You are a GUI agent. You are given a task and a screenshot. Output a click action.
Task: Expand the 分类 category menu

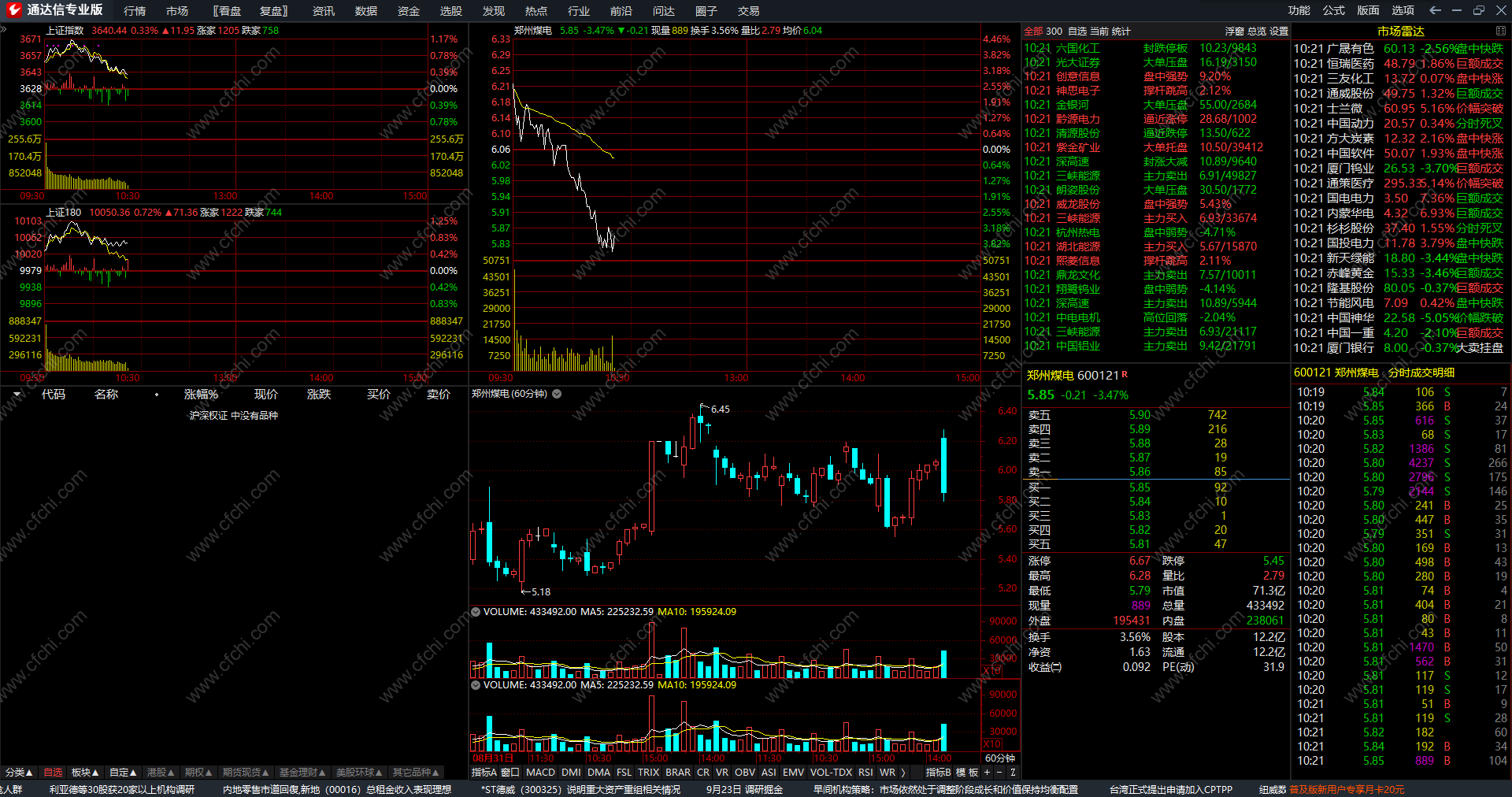pyautogui.click(x=19, y=773)
